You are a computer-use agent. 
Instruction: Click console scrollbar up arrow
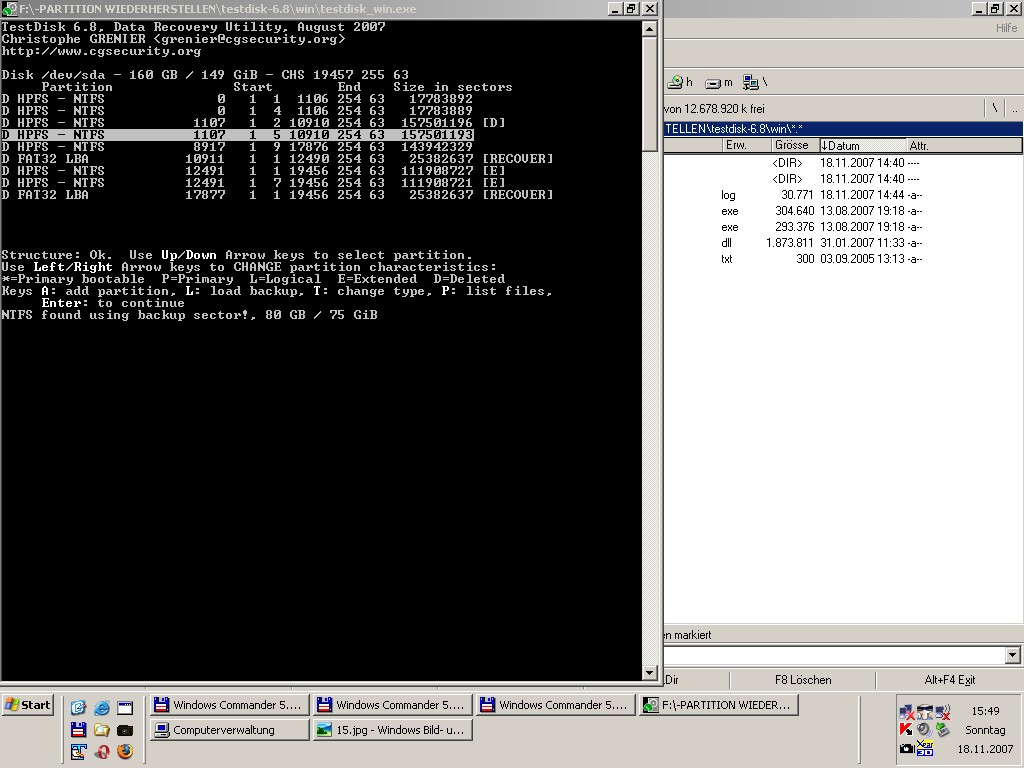pos(649,29)
